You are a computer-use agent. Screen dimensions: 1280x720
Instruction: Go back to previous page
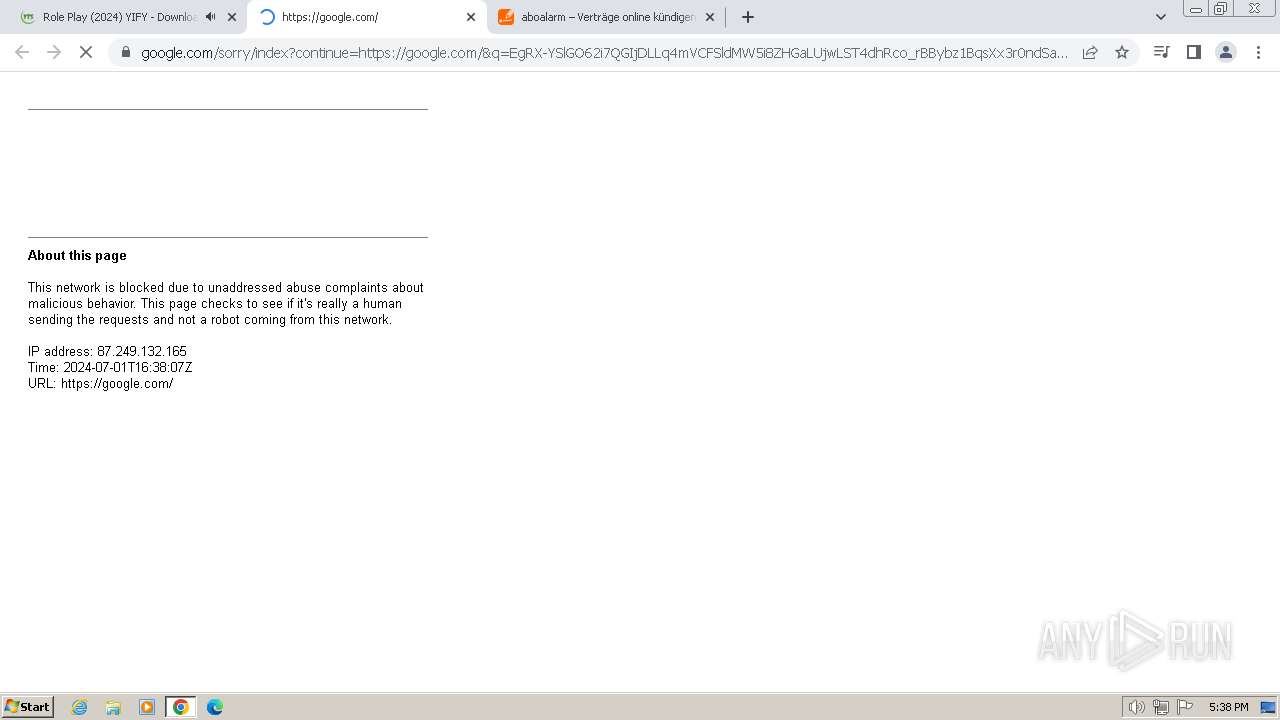tap(22, 52)
